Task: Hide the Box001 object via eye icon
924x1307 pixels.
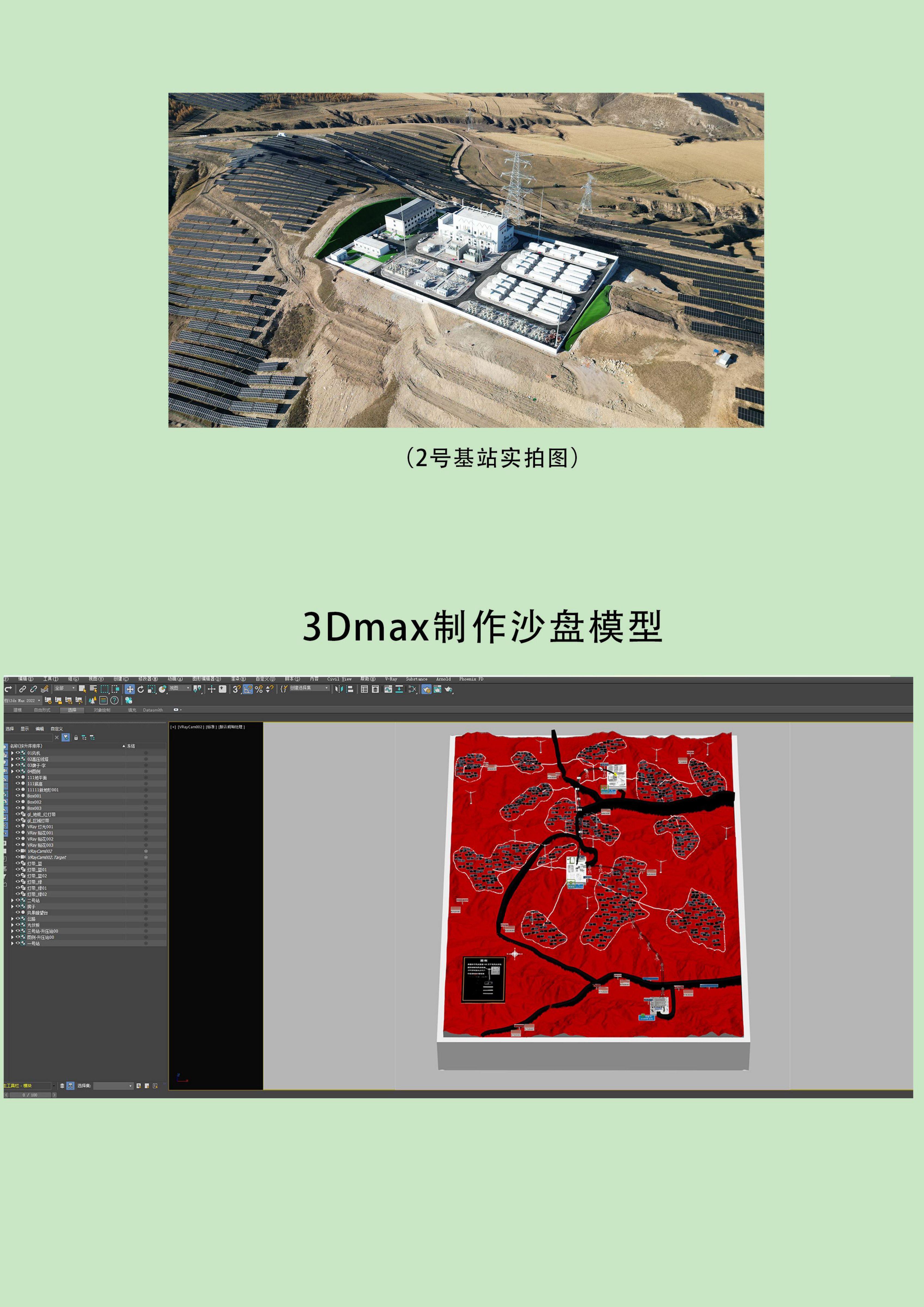Action: 17,796
